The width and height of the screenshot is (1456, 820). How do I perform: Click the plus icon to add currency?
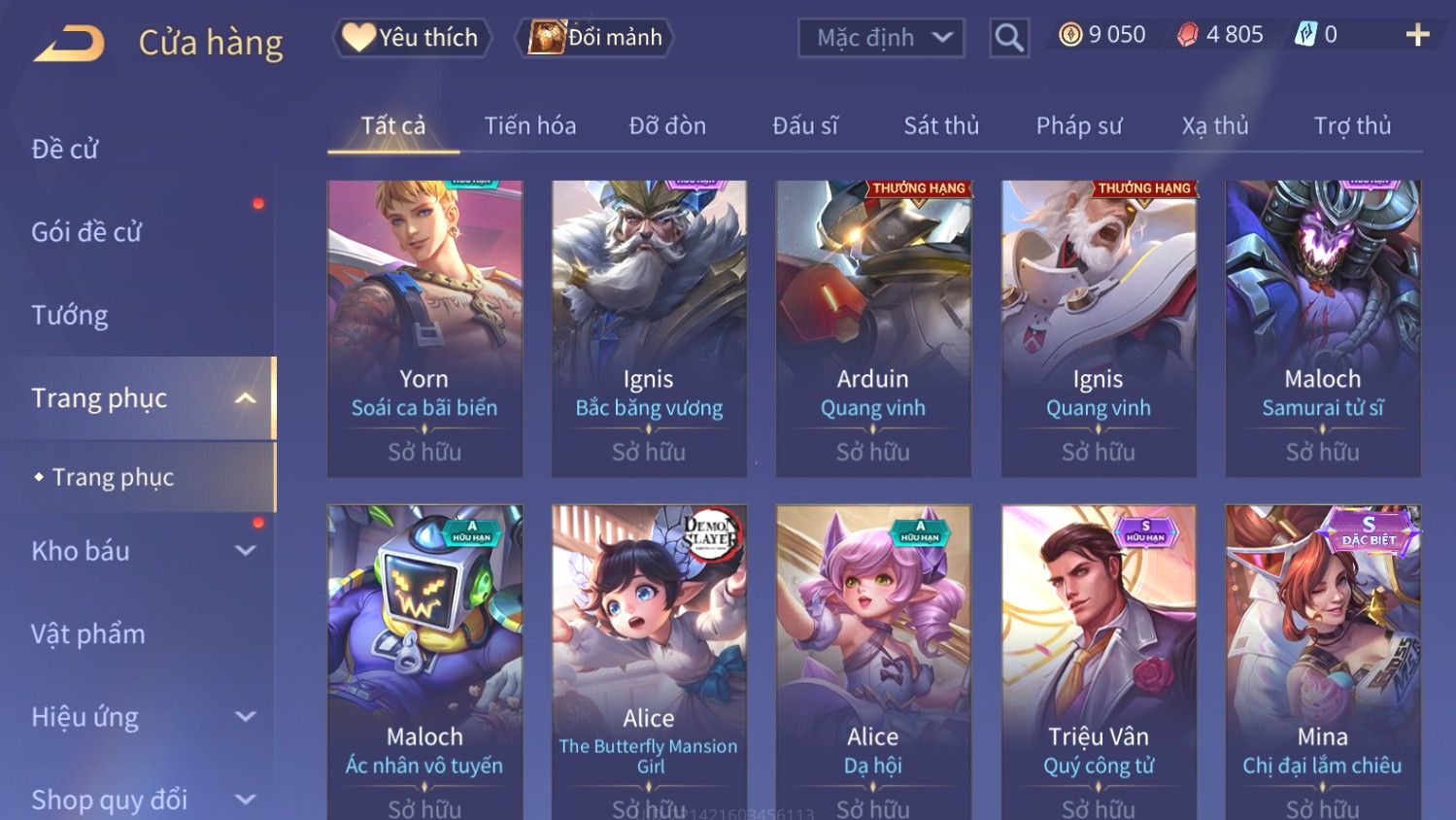[1417, 35]
